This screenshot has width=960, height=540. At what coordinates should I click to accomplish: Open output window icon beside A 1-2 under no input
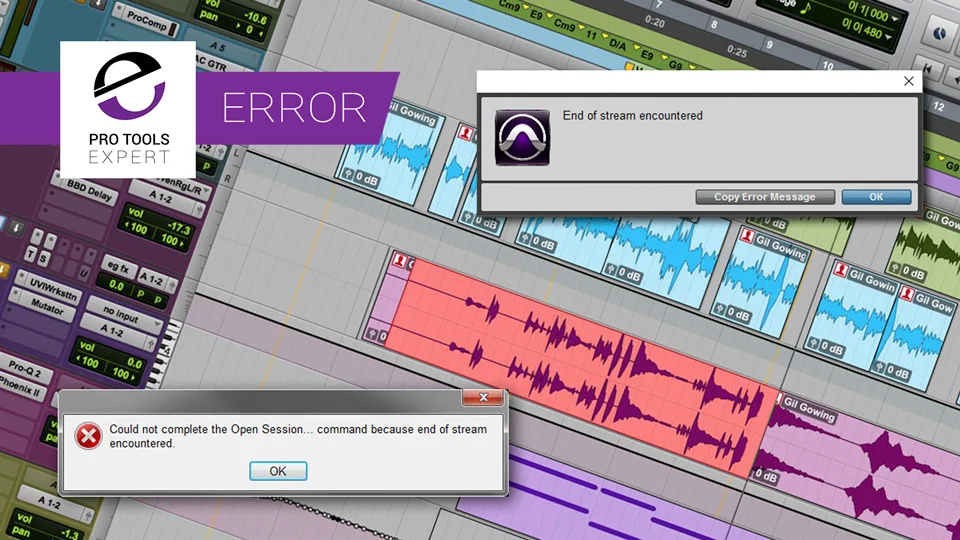(151, 344)
